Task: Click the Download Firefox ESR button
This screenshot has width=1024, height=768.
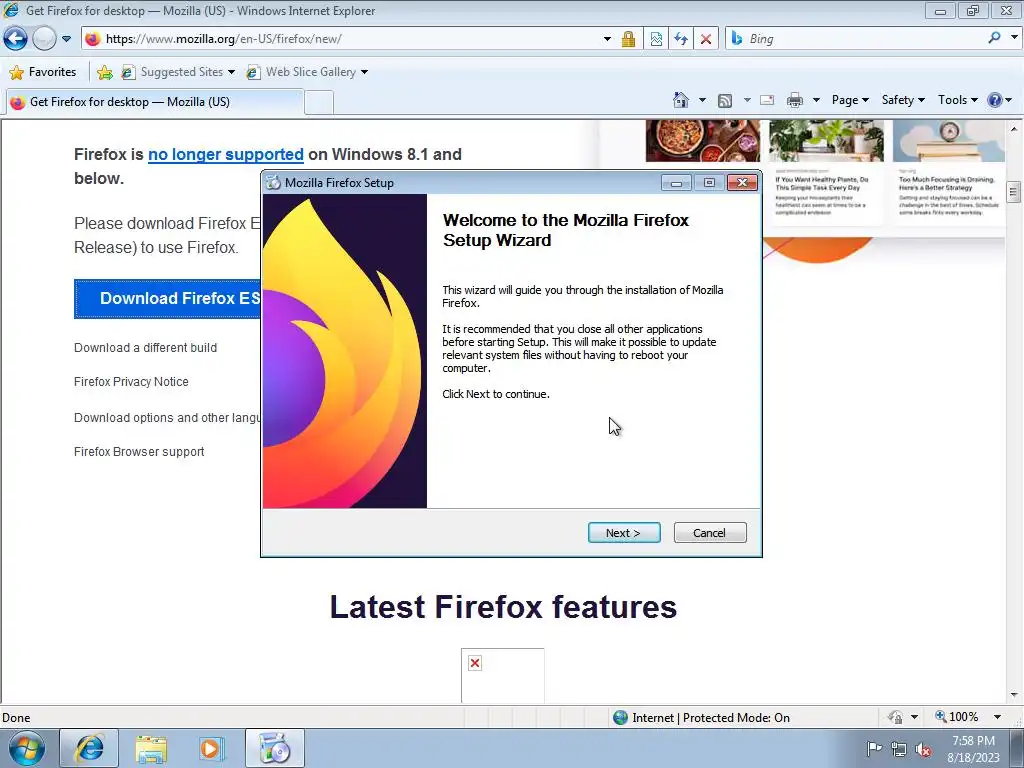Action: tap(167, 298)
